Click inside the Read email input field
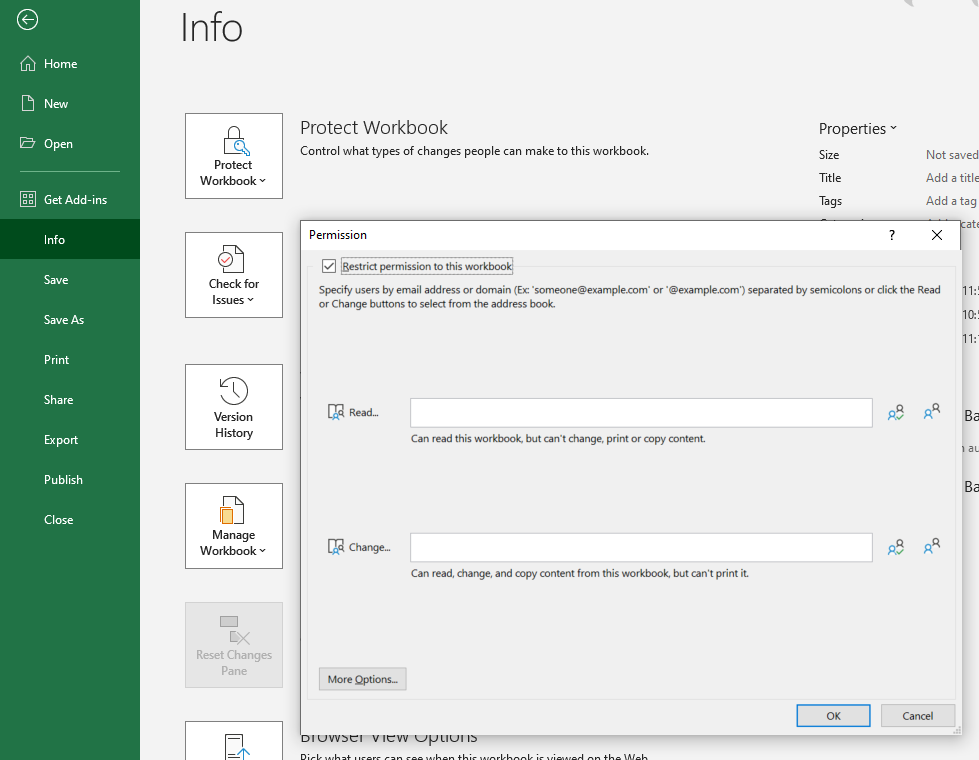Image resolution: width=979 pixels, height=760 pixels. click(x=640, y=412)
